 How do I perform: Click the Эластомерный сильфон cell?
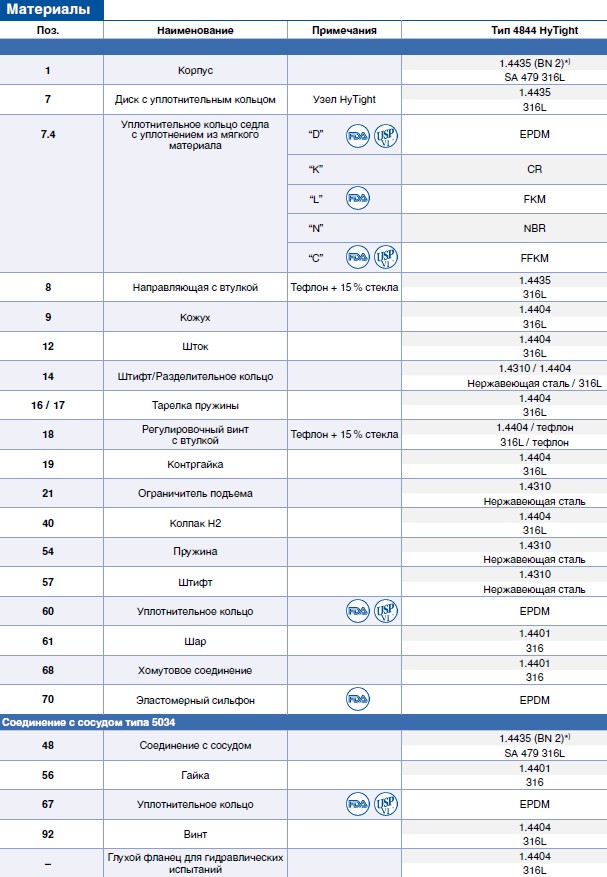pyautogui.click(x=195, y=700)
